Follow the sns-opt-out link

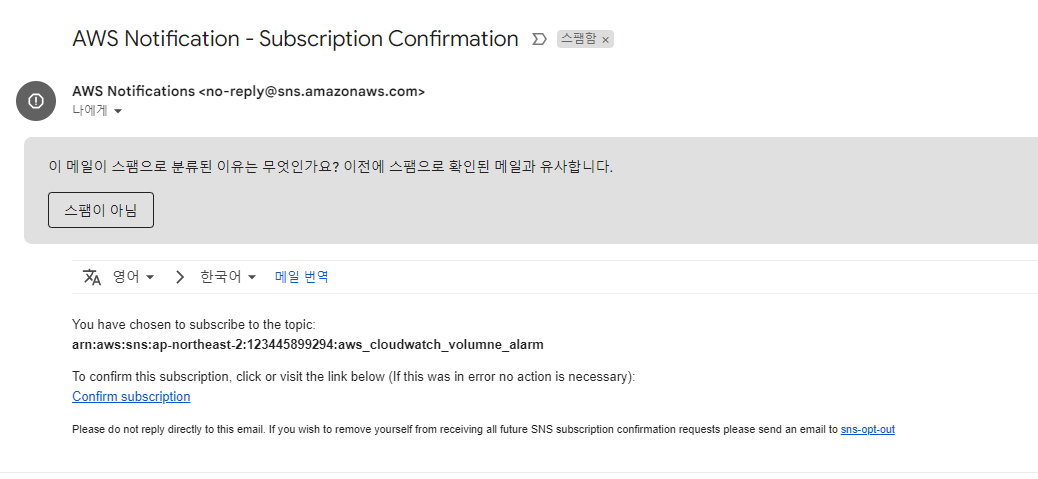pos(867,429)
